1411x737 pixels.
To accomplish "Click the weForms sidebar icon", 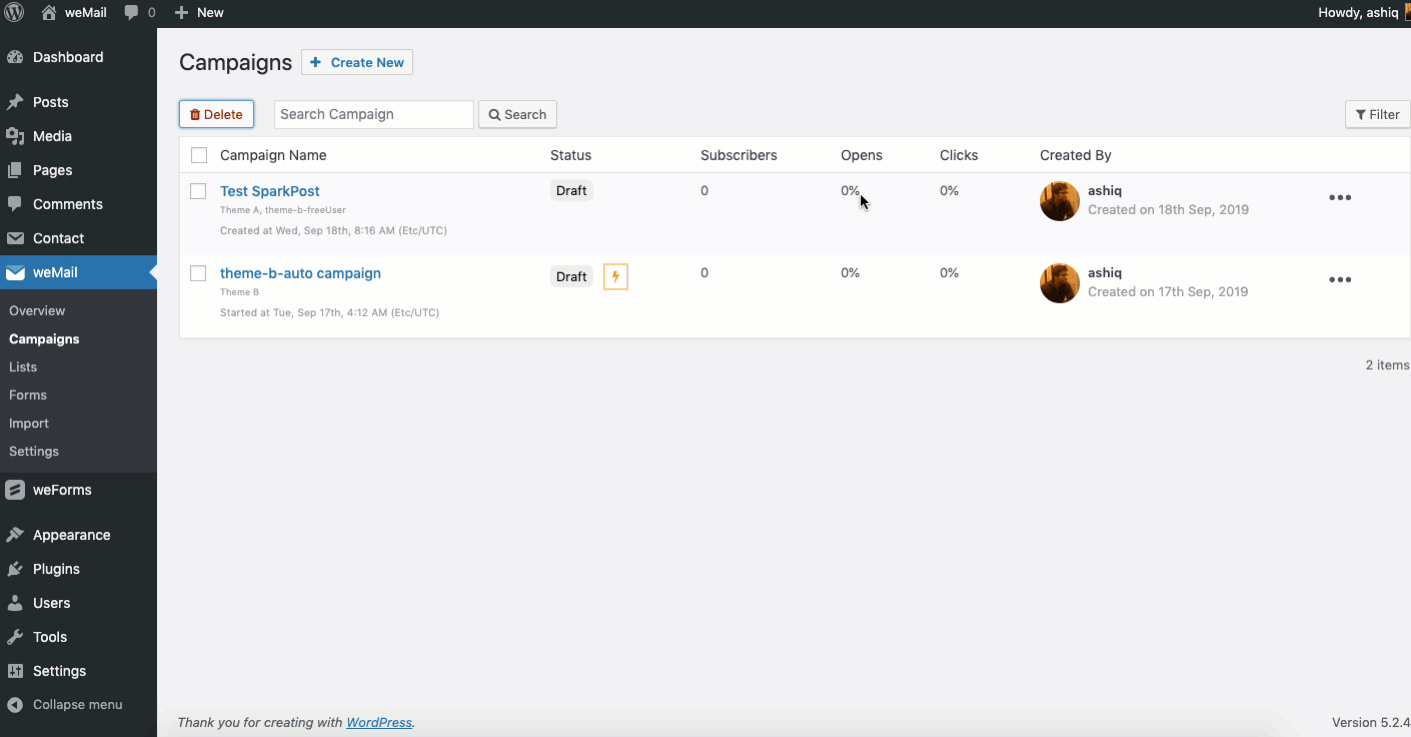I will click(15, 490).
